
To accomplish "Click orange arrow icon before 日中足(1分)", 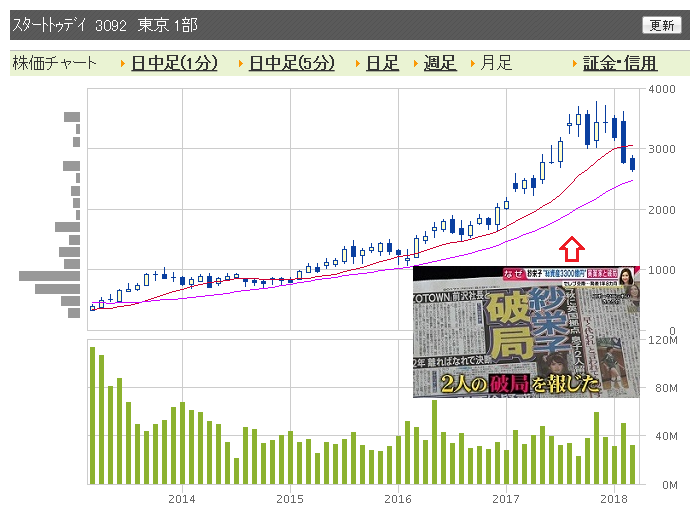I will point(123,64).
